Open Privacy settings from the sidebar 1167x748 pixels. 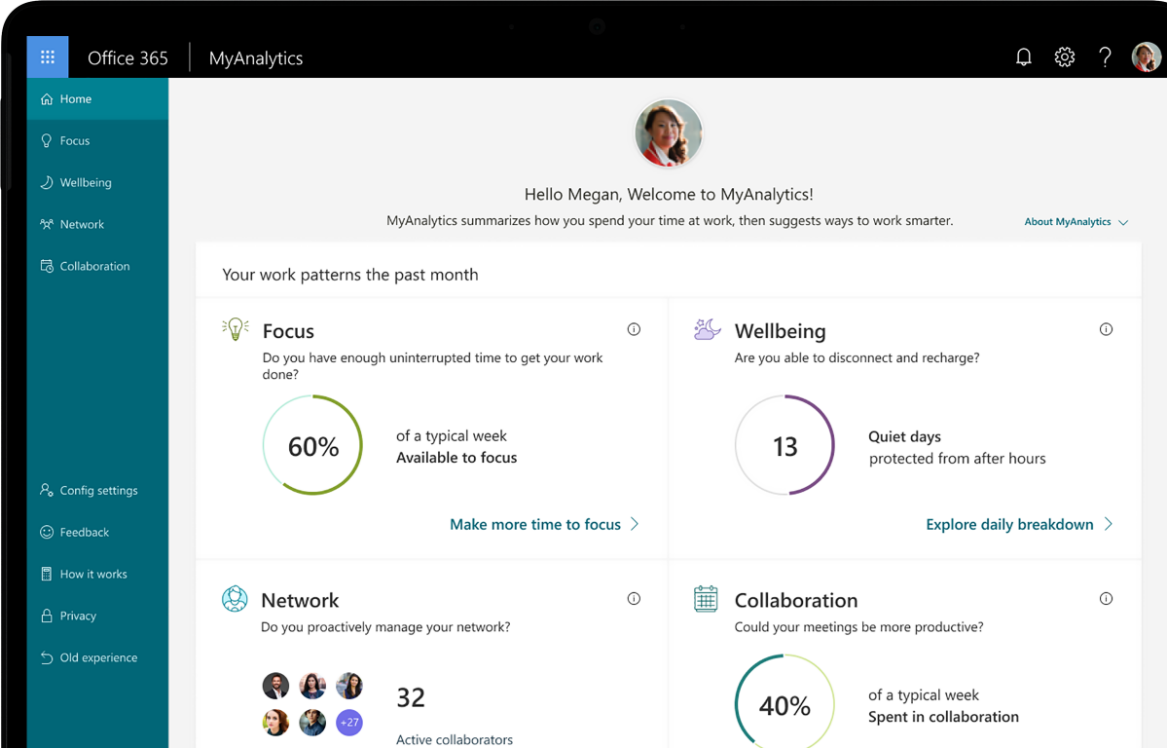tap(78, 616)
